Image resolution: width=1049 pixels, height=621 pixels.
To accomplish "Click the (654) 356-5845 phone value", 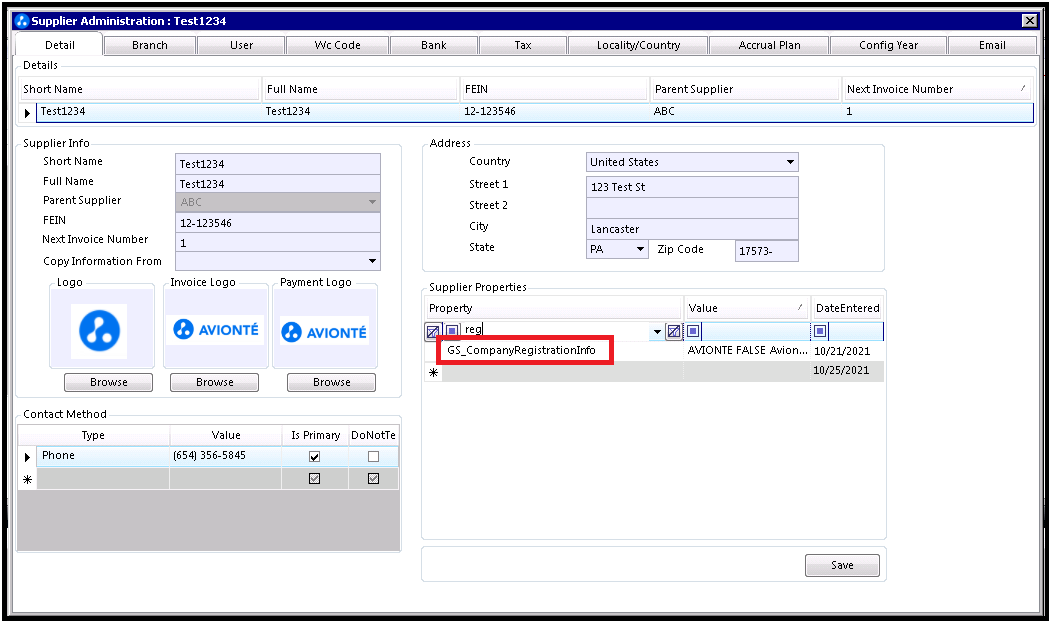I will click(x=209, y=456).
